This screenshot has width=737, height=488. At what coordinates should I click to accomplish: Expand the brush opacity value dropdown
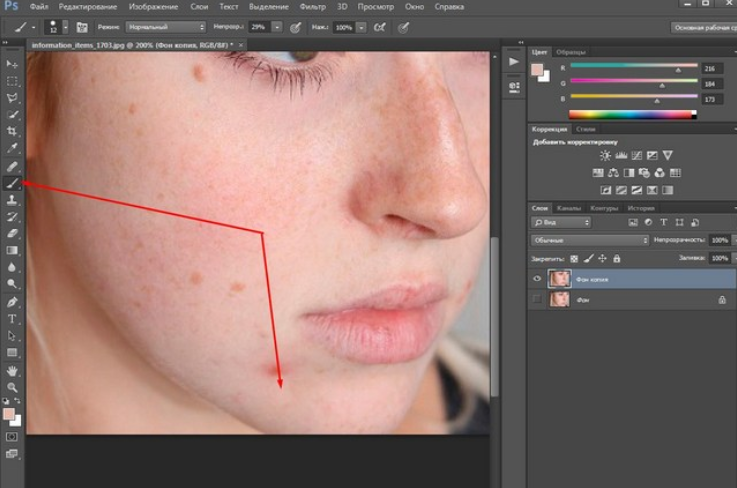277,27
